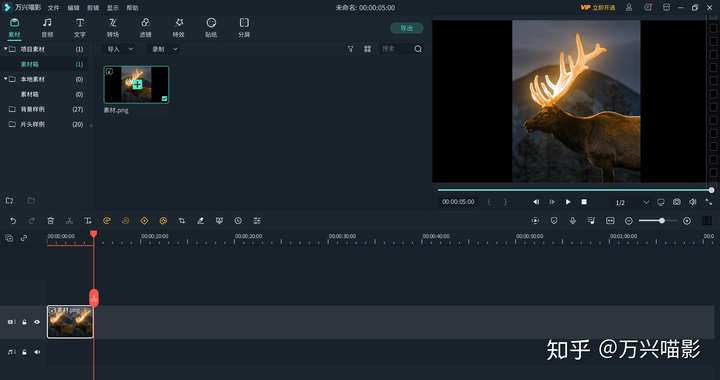Switch to the 转场 transitions tab
The image size is (720, 380).
112,28
